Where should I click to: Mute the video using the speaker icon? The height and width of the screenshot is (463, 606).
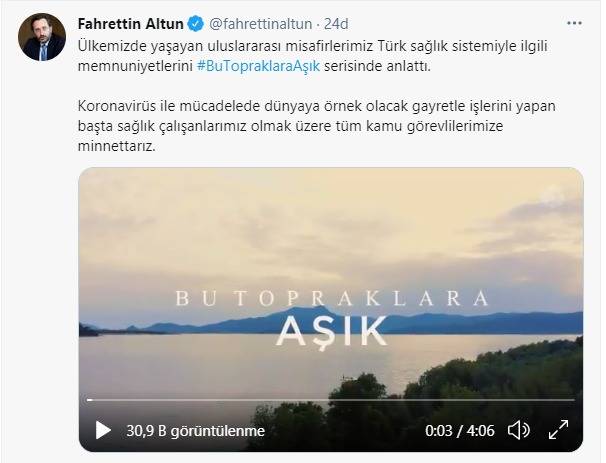[518, 430]
